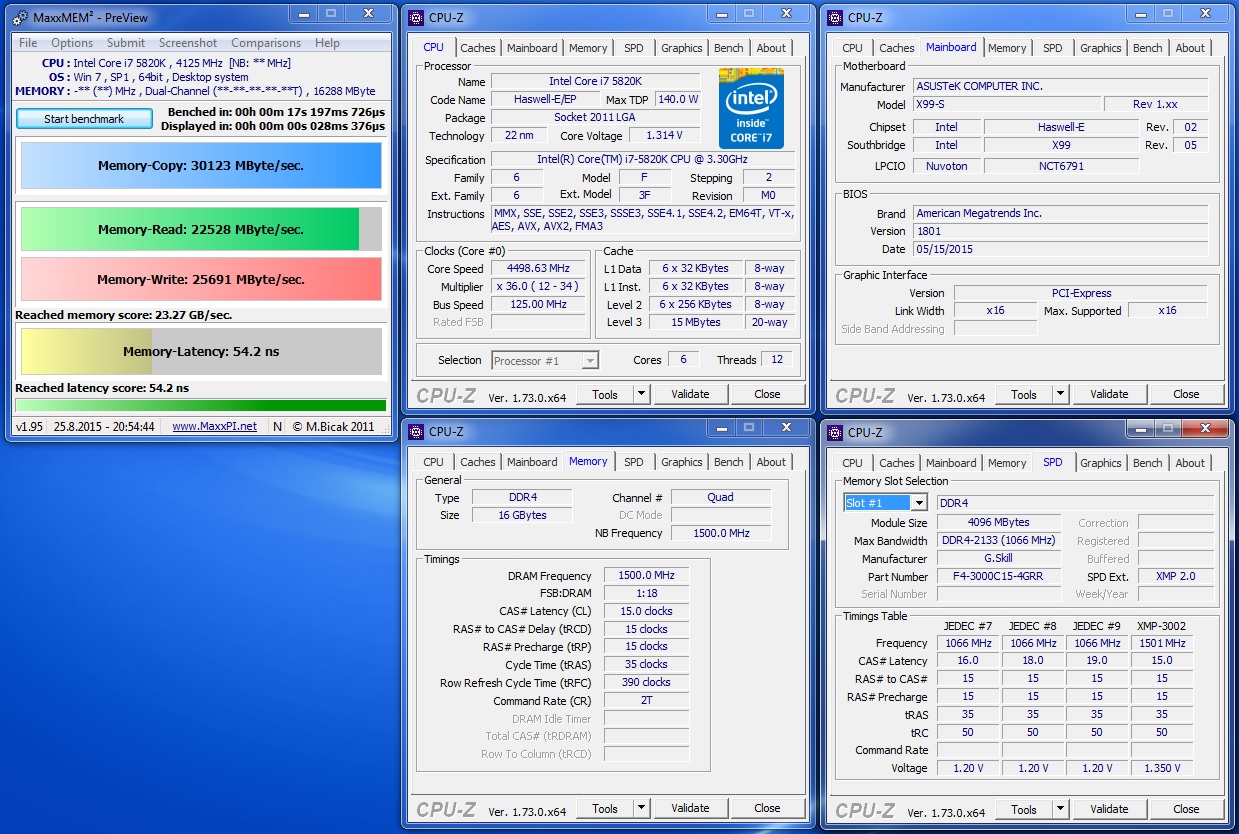
Task: Select CPU tab in the Memory window
Action: (433, 462)
